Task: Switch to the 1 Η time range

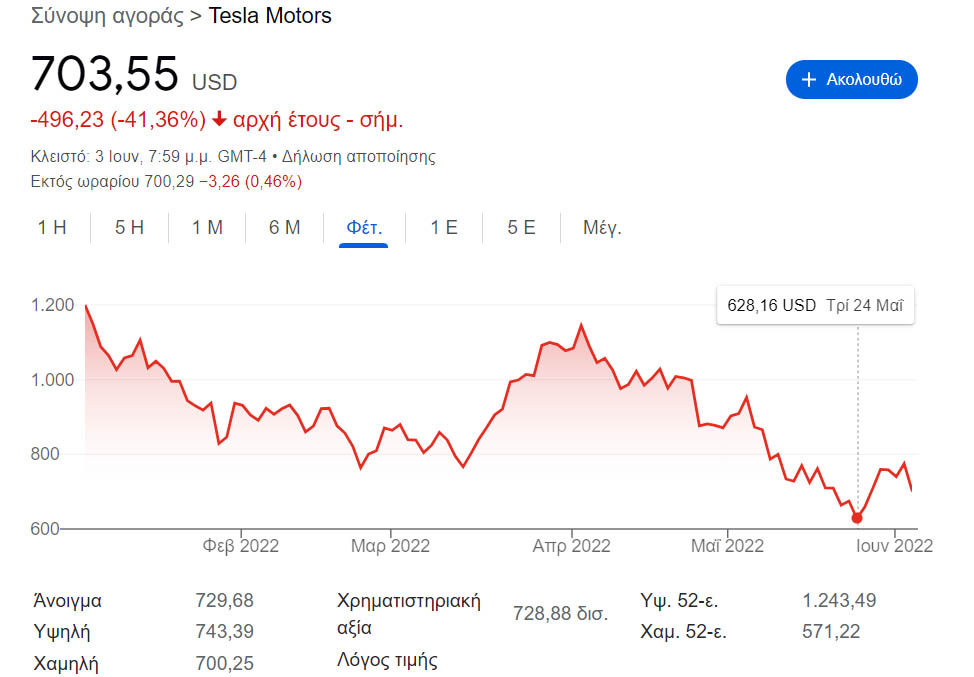Action: (x=52, y=227)
